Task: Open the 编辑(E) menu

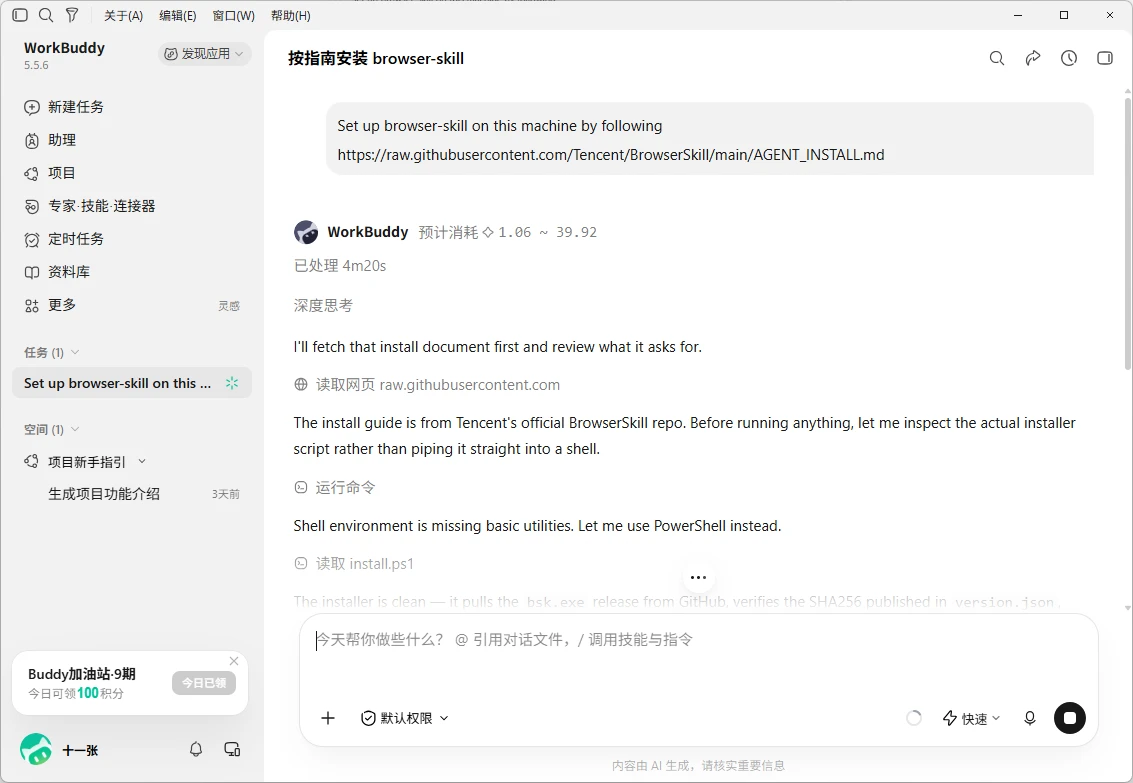Action: point(178,16)
